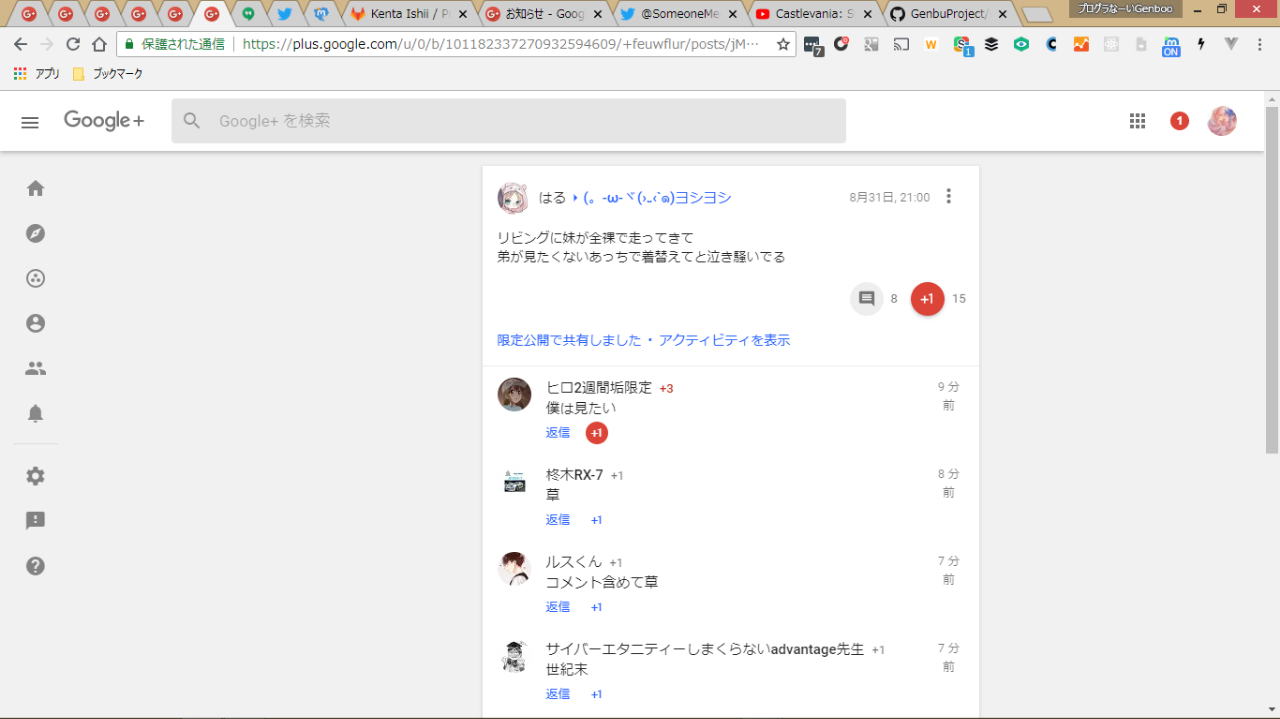Expand the hamburger main menu
Screen dimensions: 1280x719
(x=30, y=121)
